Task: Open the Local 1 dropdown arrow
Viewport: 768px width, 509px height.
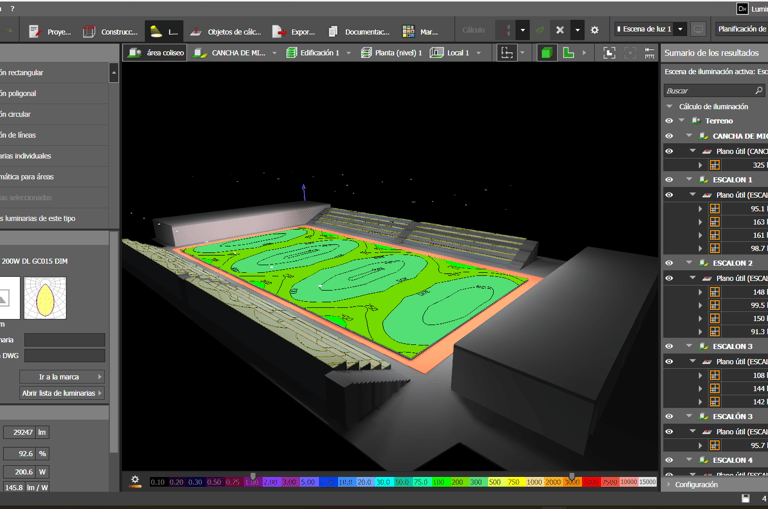Action: click(479, 53)
